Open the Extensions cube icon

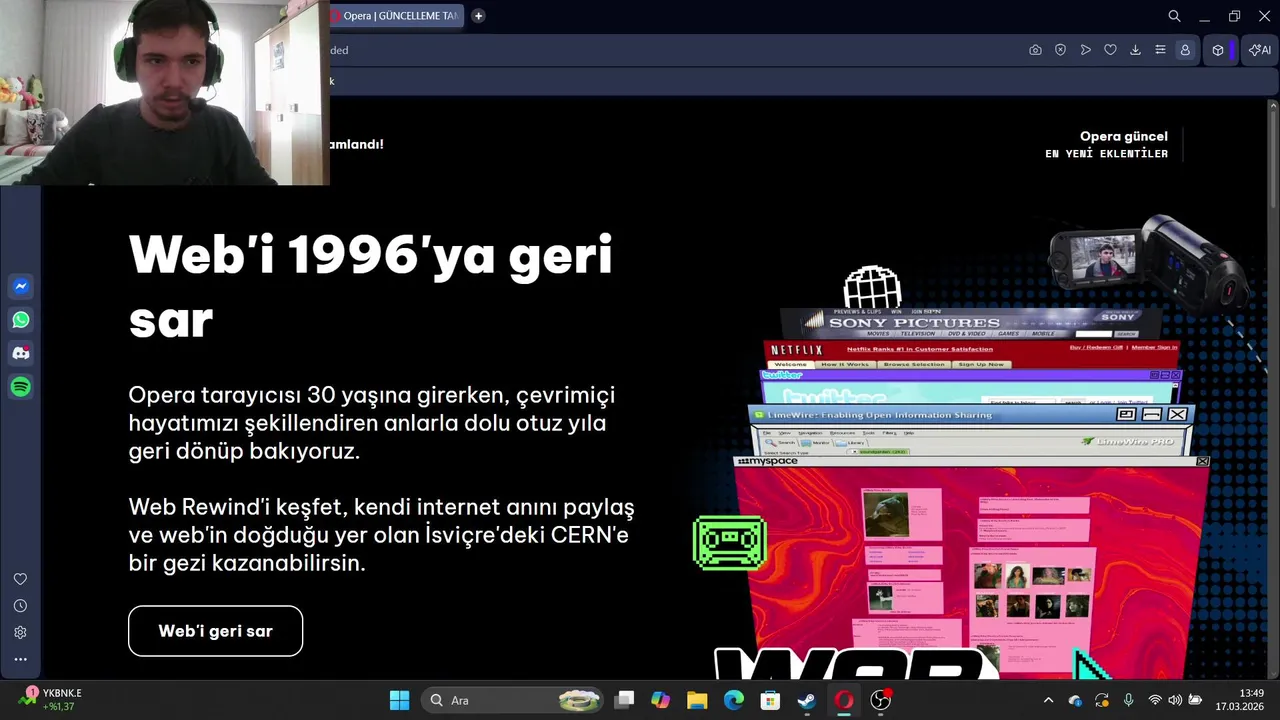(x=1218, y=50)
